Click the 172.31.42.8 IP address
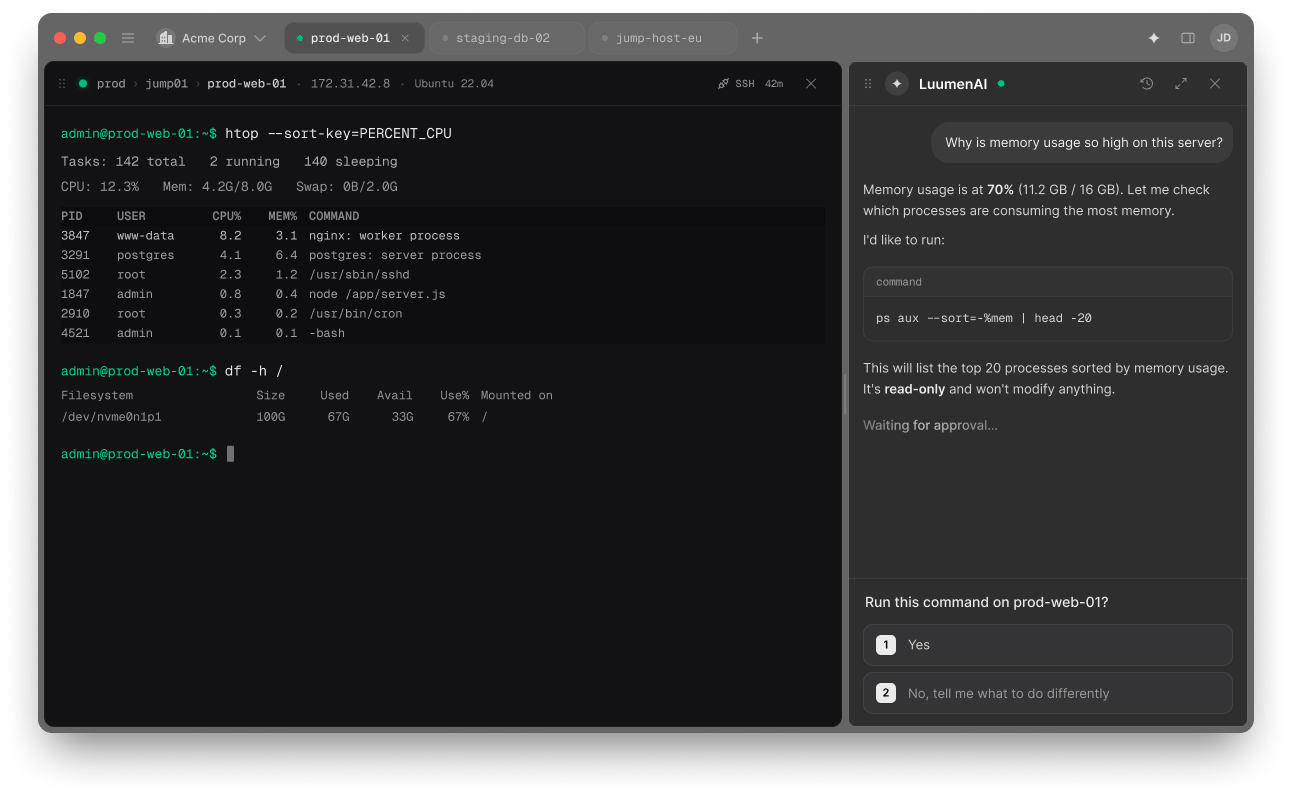The height and width of the screenshot is (796, 1292). [350, 84]
